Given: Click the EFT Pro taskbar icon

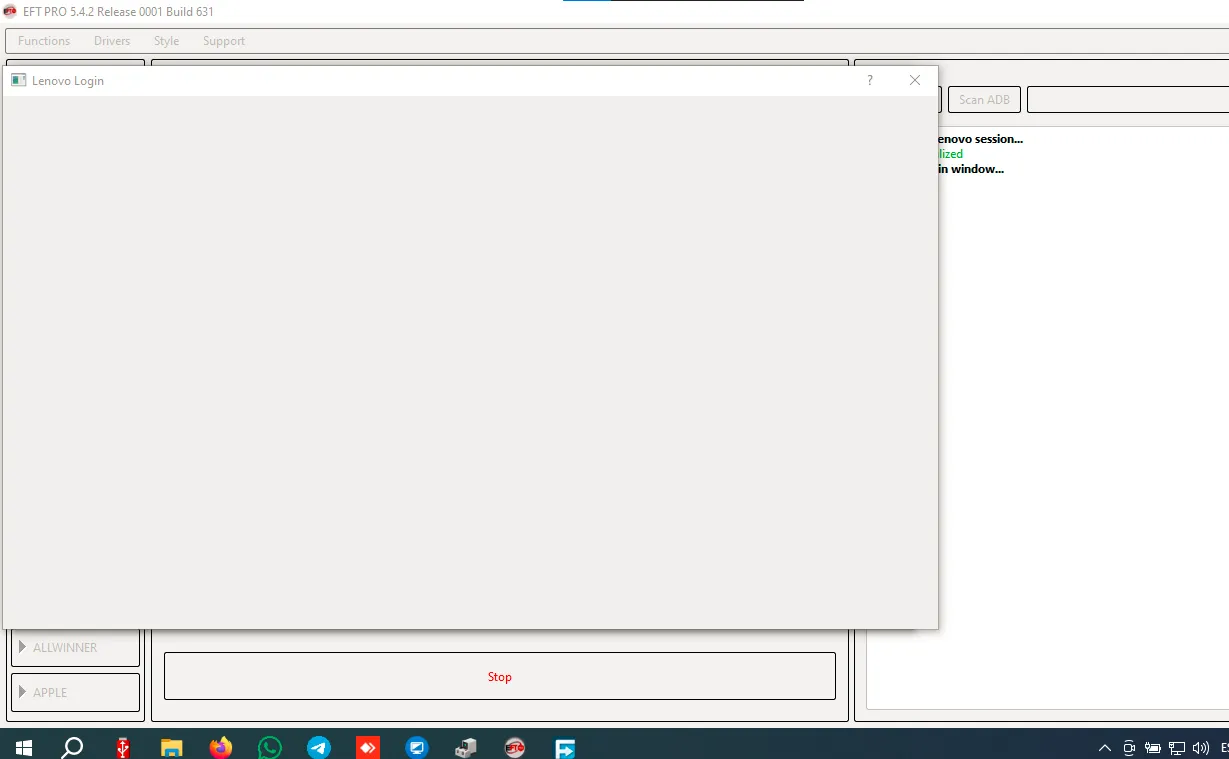Looking at the screenshot, I should pos(515,747).
